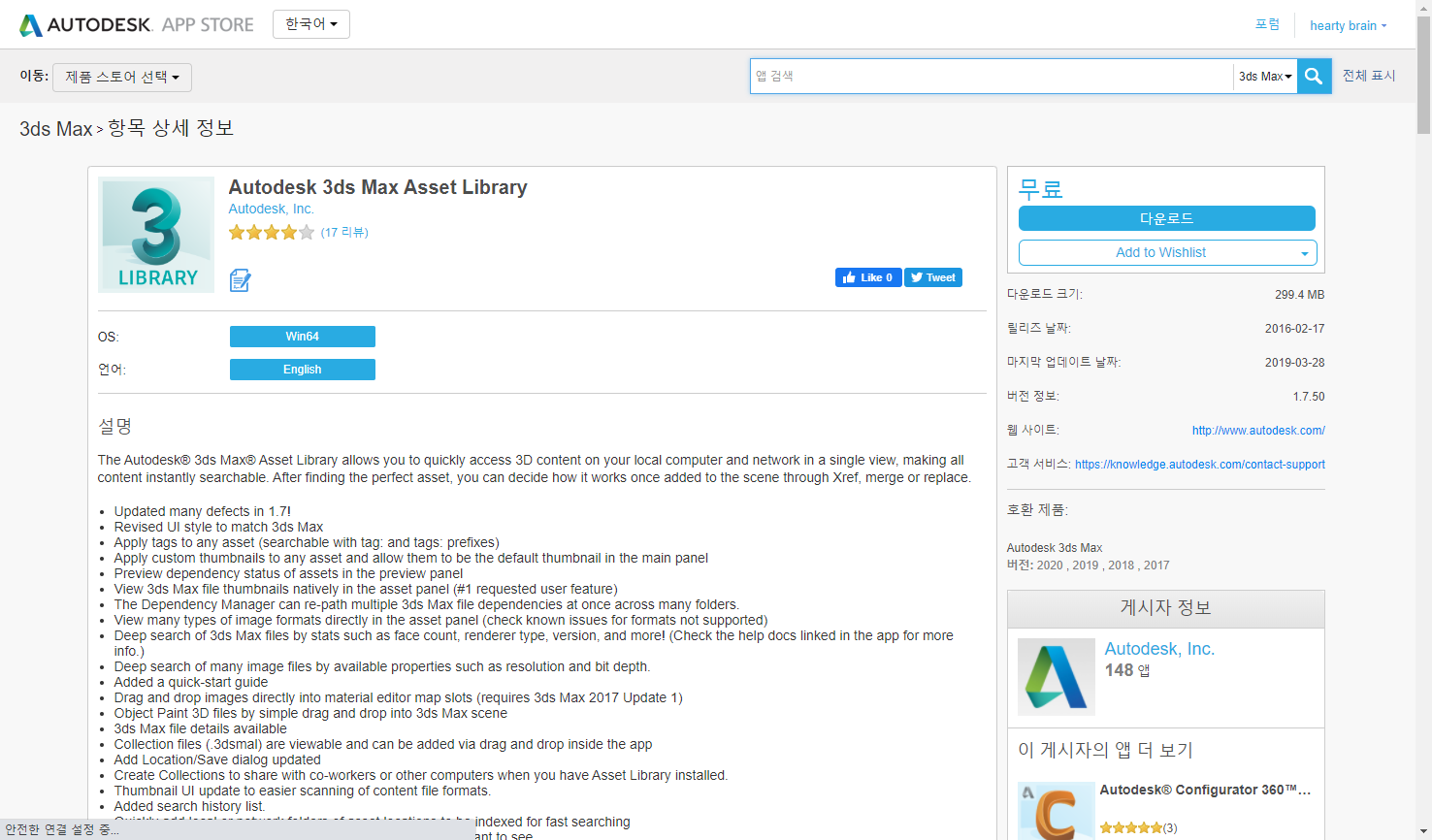
Task: Click the '3ds Max file details available' bullet
Action: (201, 728)
